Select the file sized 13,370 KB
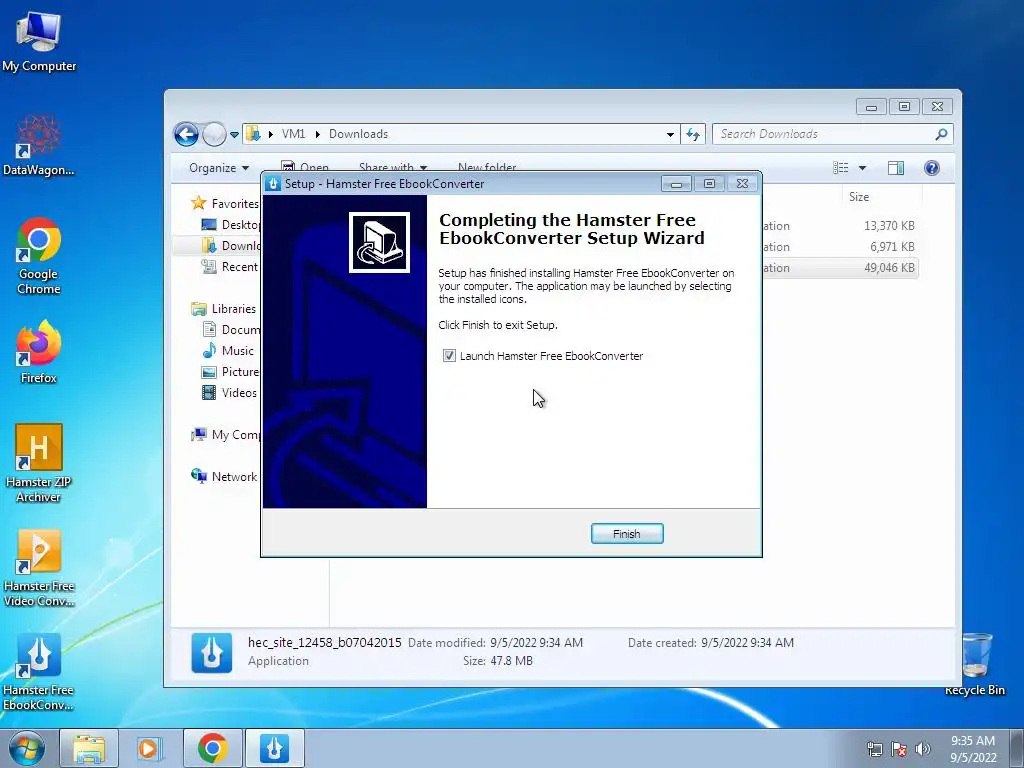Image resolution: width=1024 pixels, height=768 pixels. click(x=839, y=226)
